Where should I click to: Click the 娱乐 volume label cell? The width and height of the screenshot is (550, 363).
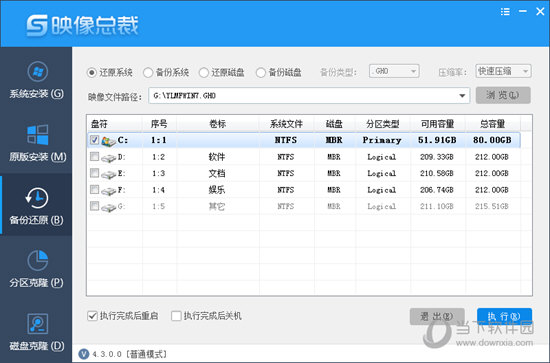(x=217, y=190)
